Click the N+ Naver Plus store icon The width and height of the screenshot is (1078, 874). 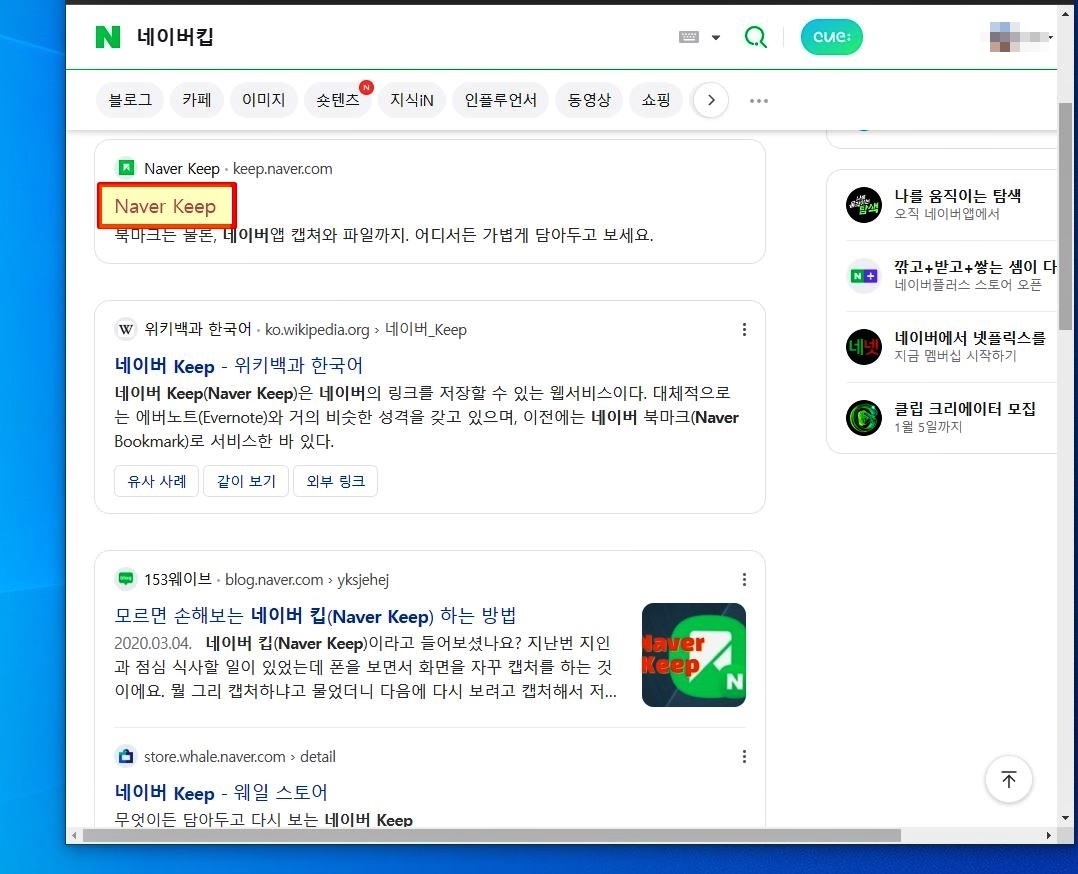click(x=864, y=276)
